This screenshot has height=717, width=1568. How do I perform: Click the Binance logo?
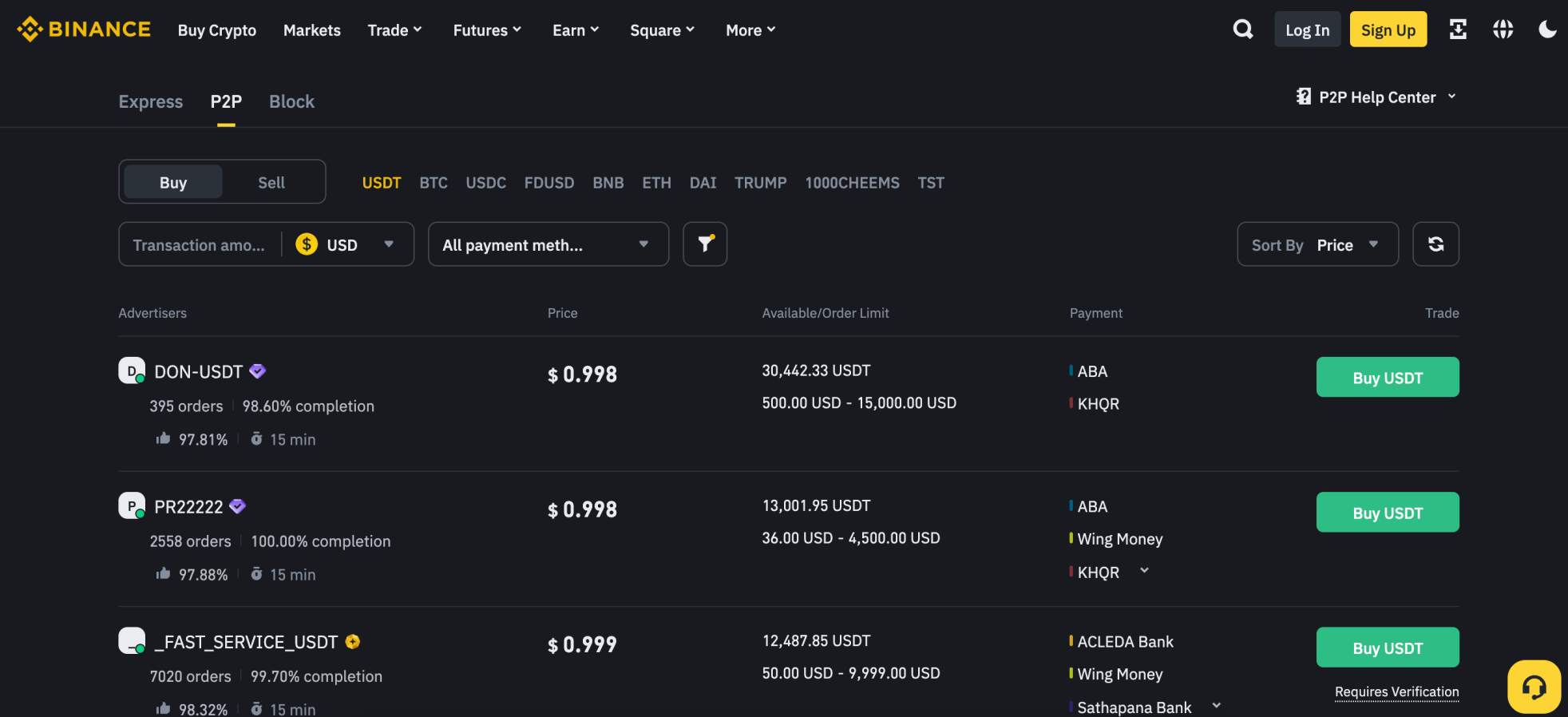(x=84, y=30)
